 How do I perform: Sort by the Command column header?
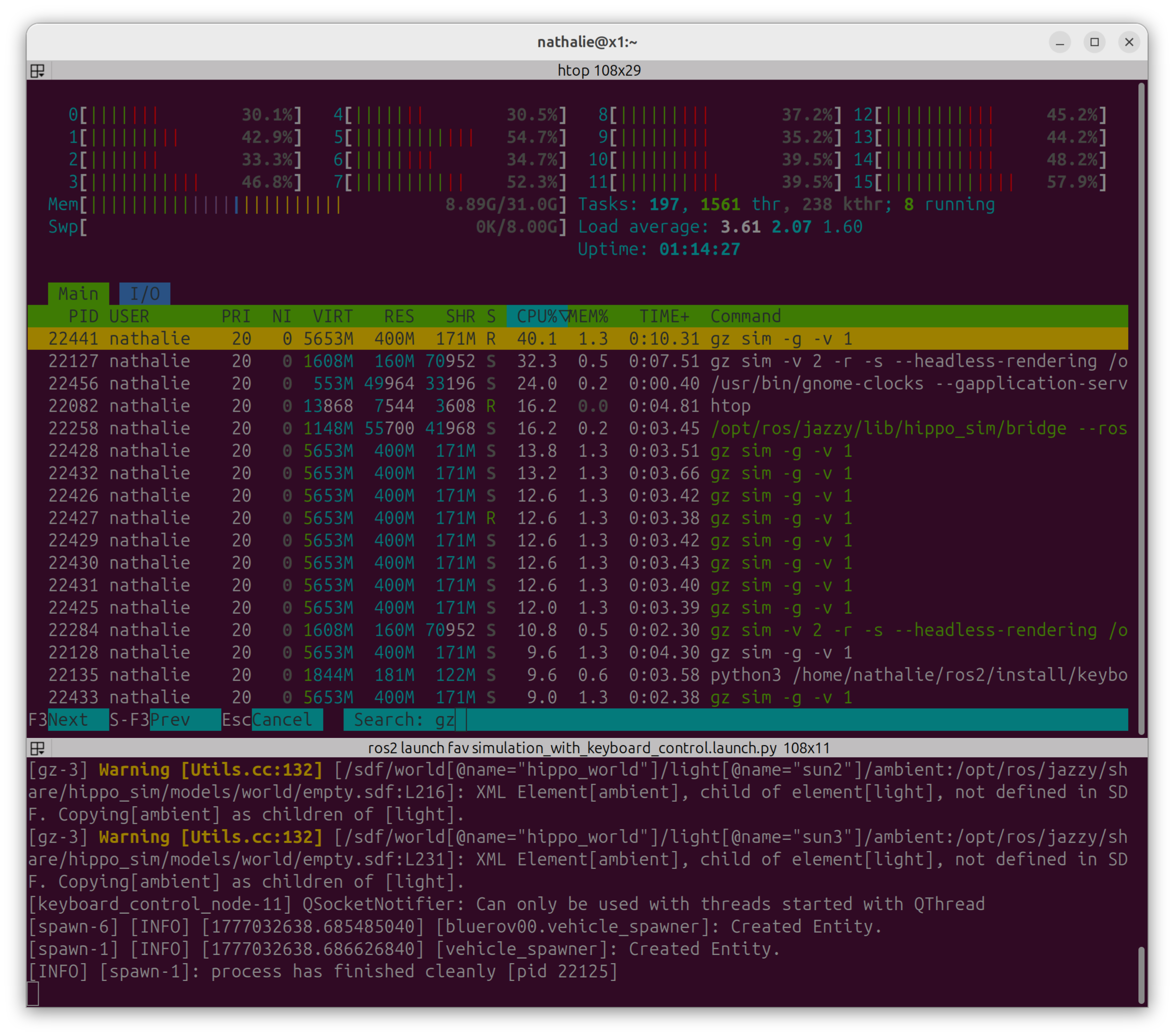[746, 316]
